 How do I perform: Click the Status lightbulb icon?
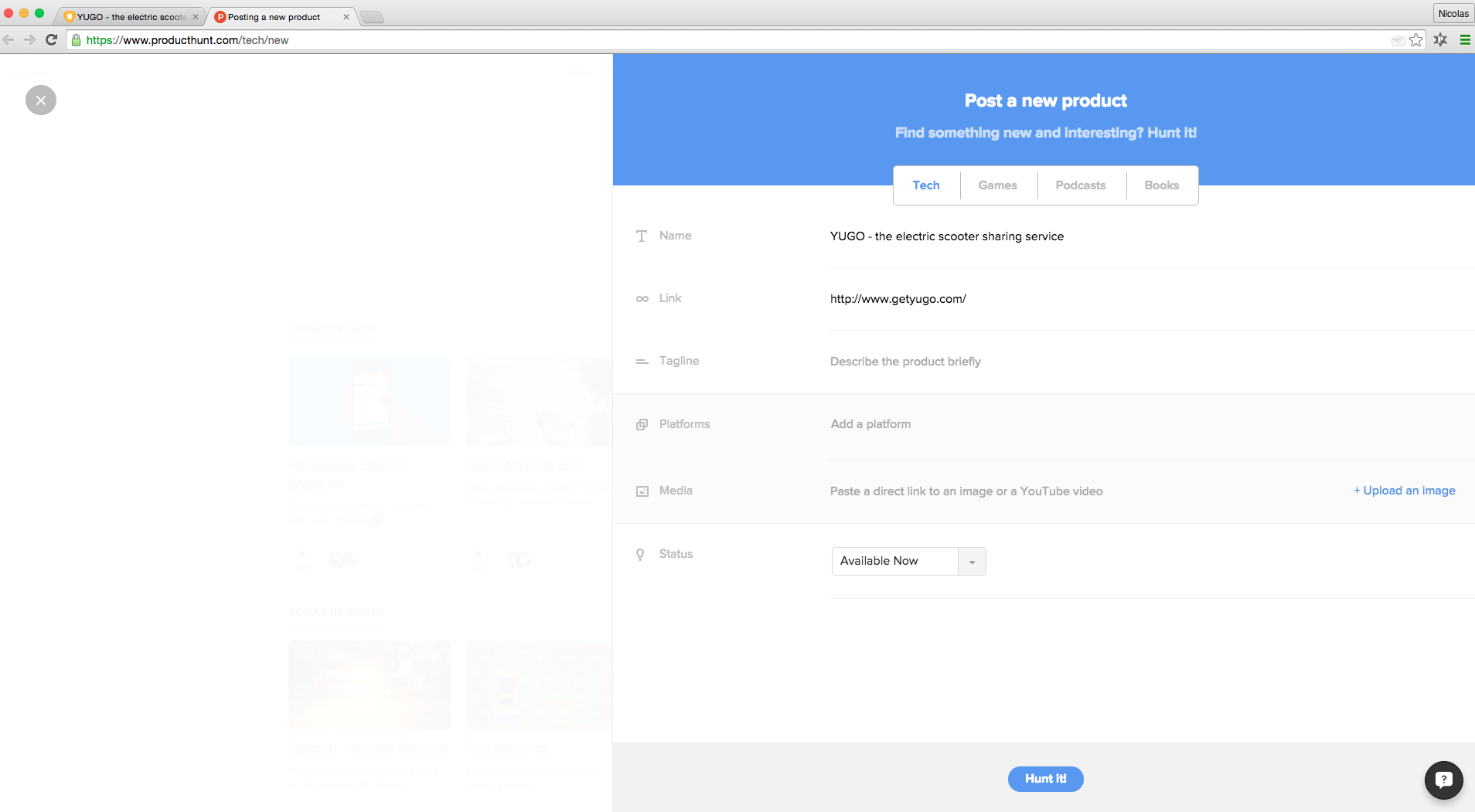640,554
